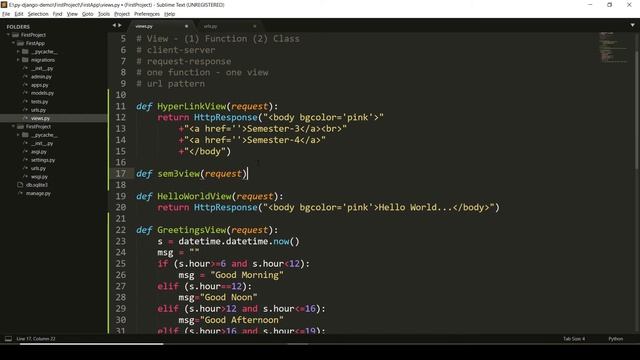Click the HelloWorldView function name
Viewport: 640px width, 360px height.
(194, 196)
